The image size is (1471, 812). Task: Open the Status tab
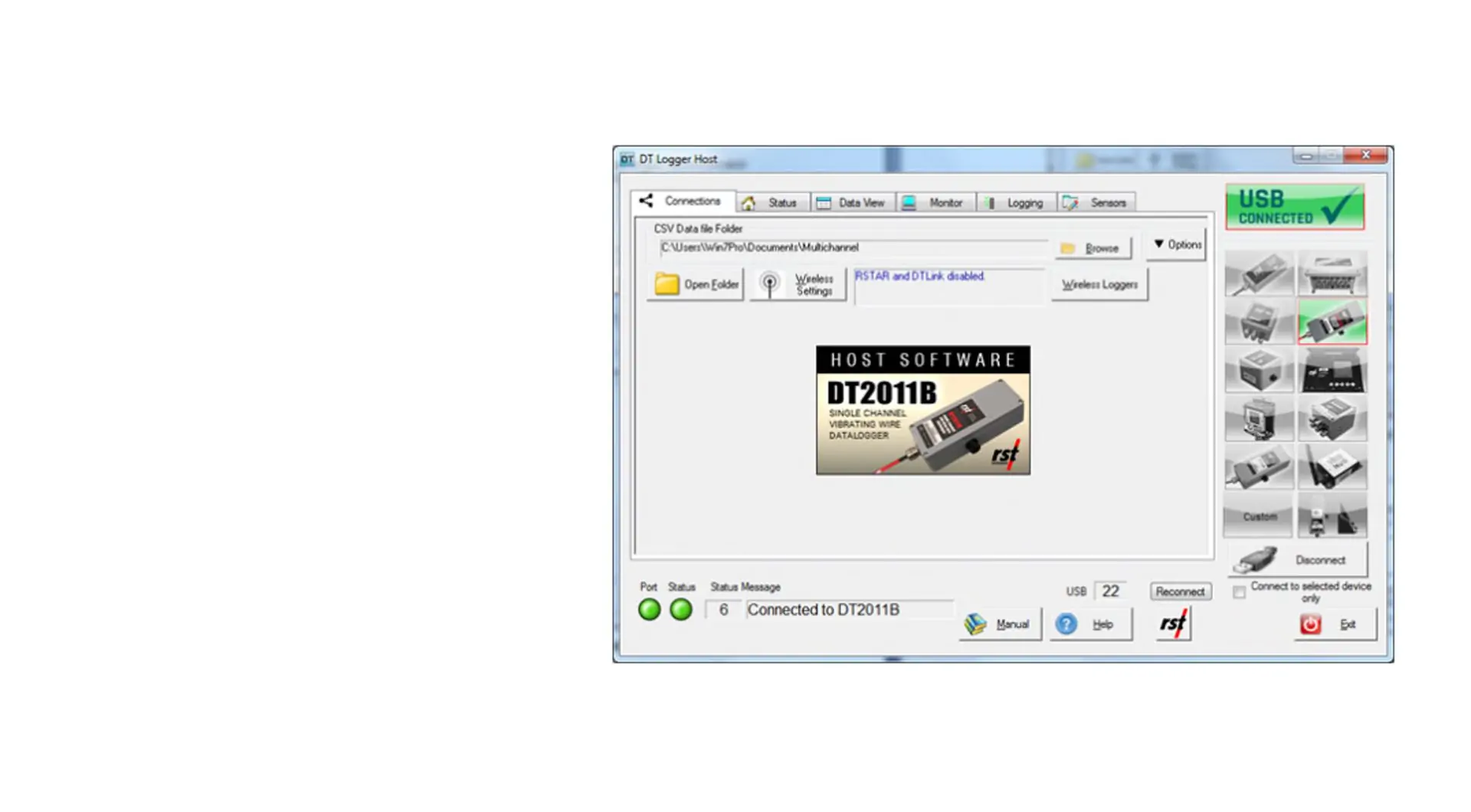(772, 203)
